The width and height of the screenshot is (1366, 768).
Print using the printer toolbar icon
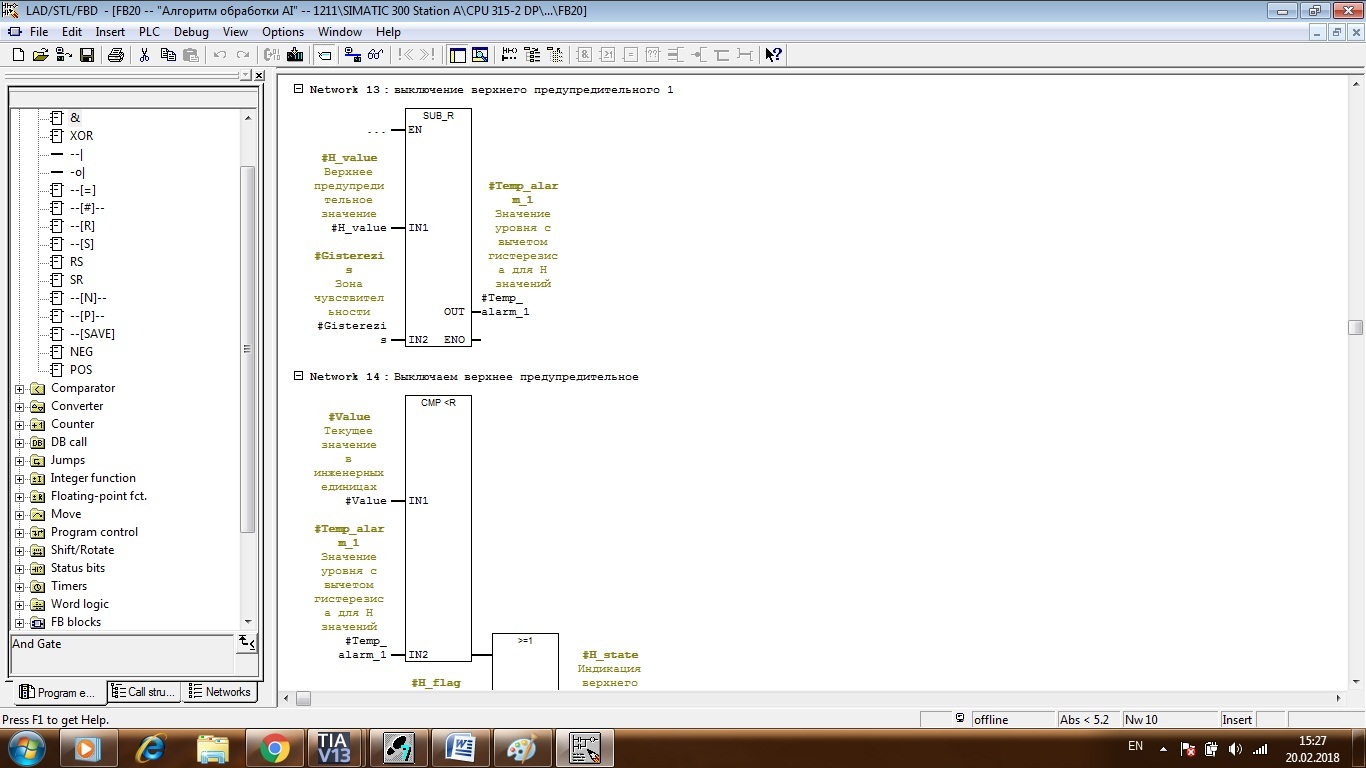116,55
